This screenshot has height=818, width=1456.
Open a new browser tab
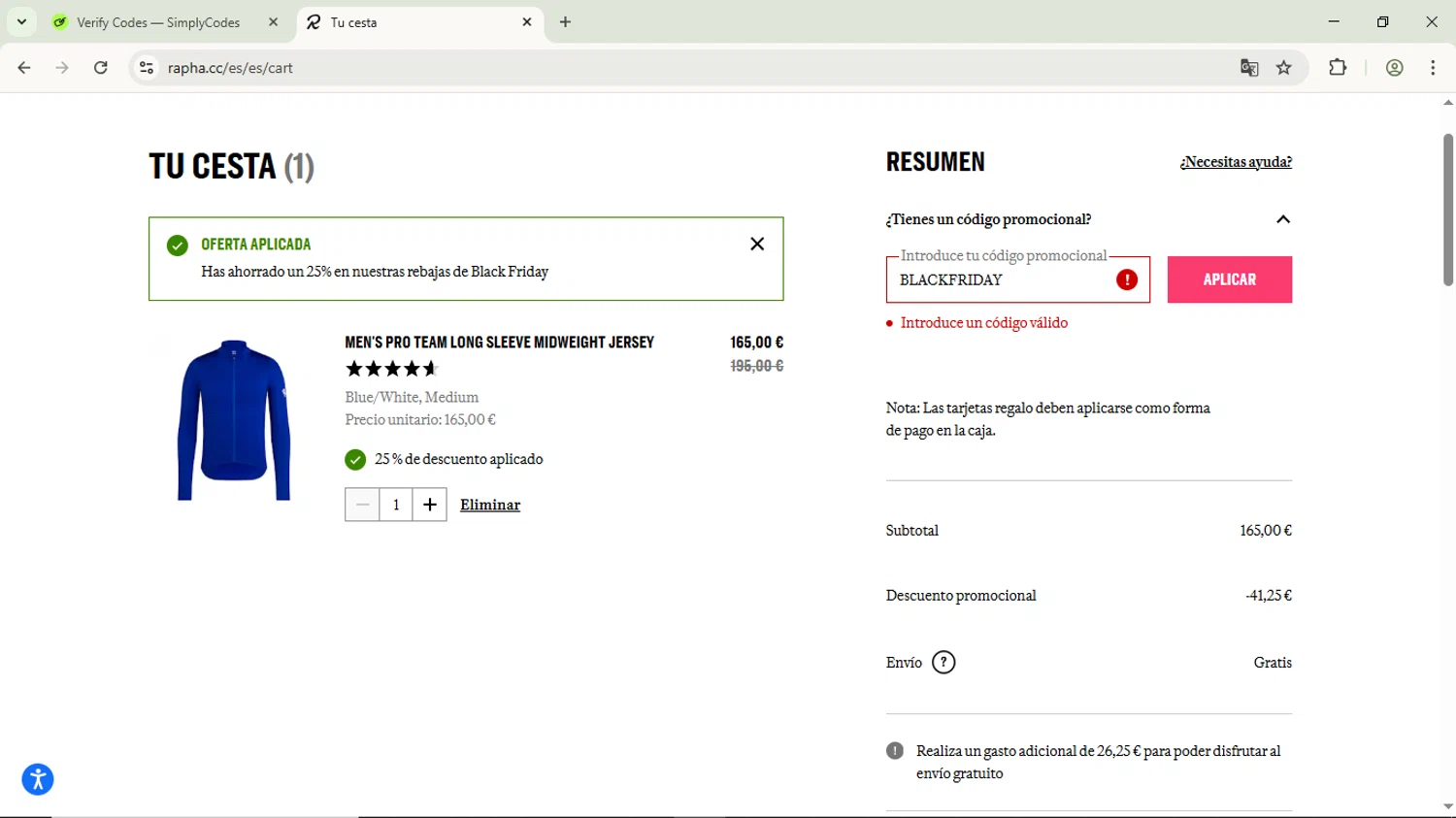pyautogui.click(x=565, y=22)
